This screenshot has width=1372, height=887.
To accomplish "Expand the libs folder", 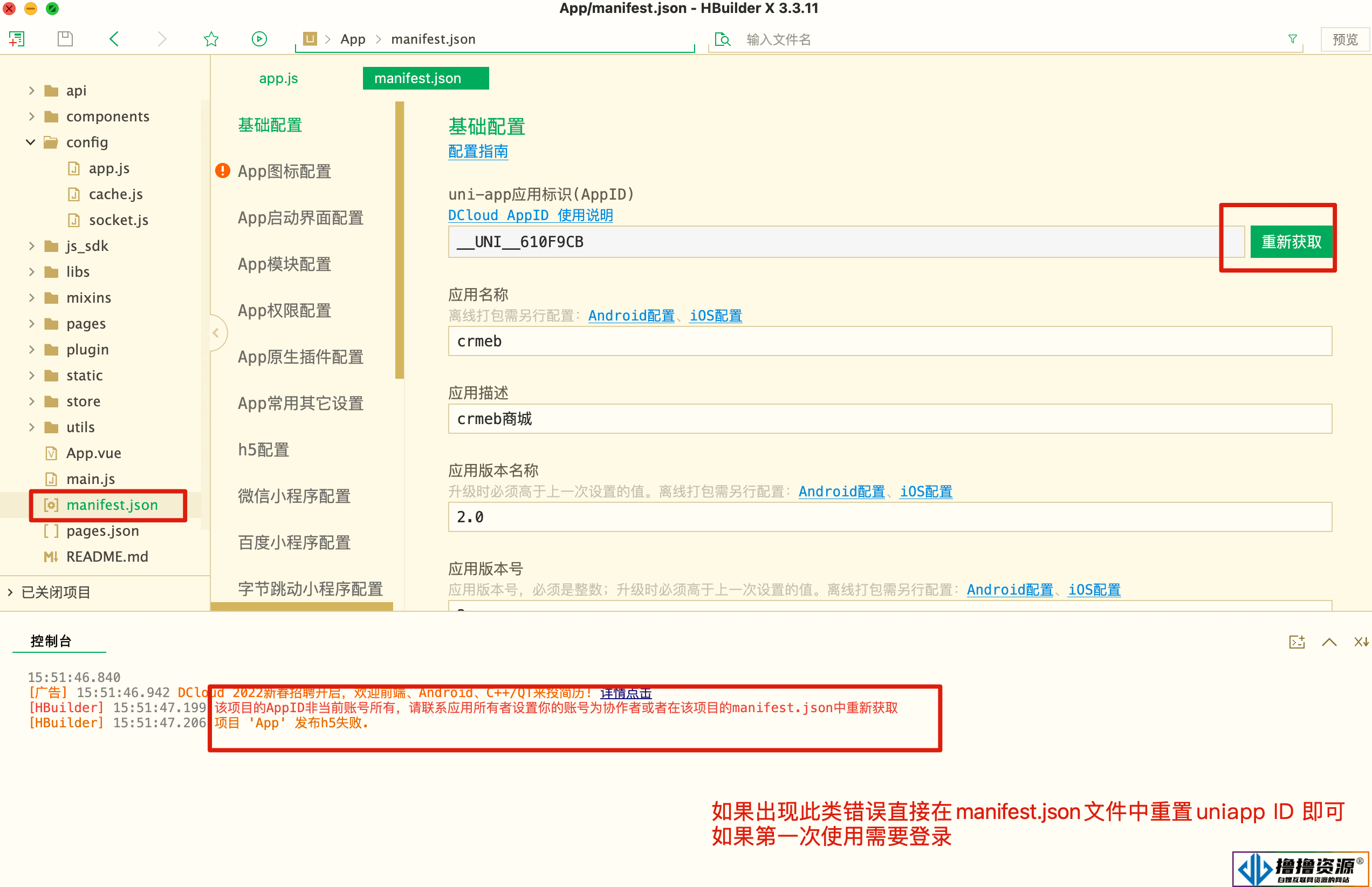I will pos(32,272).
